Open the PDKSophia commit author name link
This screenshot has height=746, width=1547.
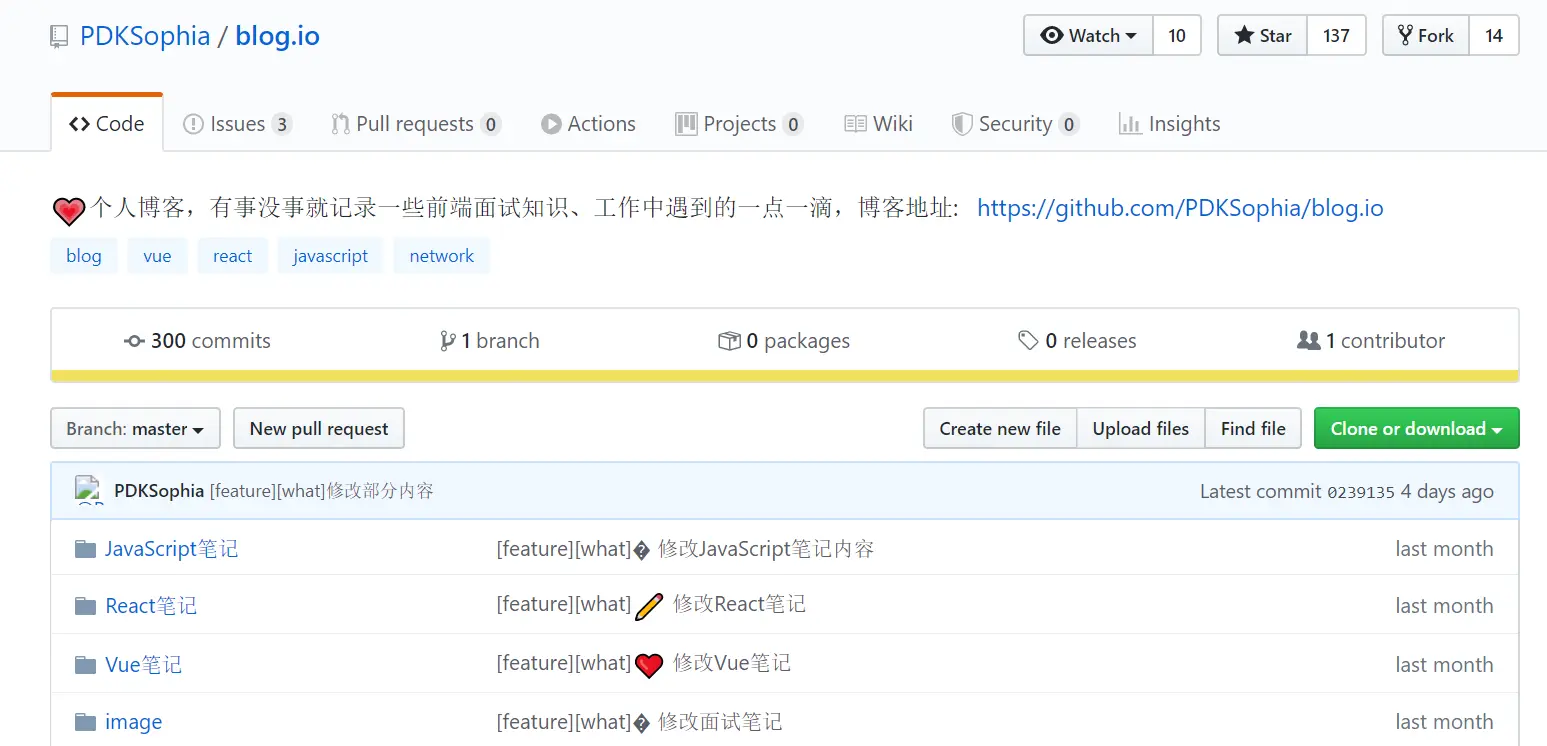159,491
